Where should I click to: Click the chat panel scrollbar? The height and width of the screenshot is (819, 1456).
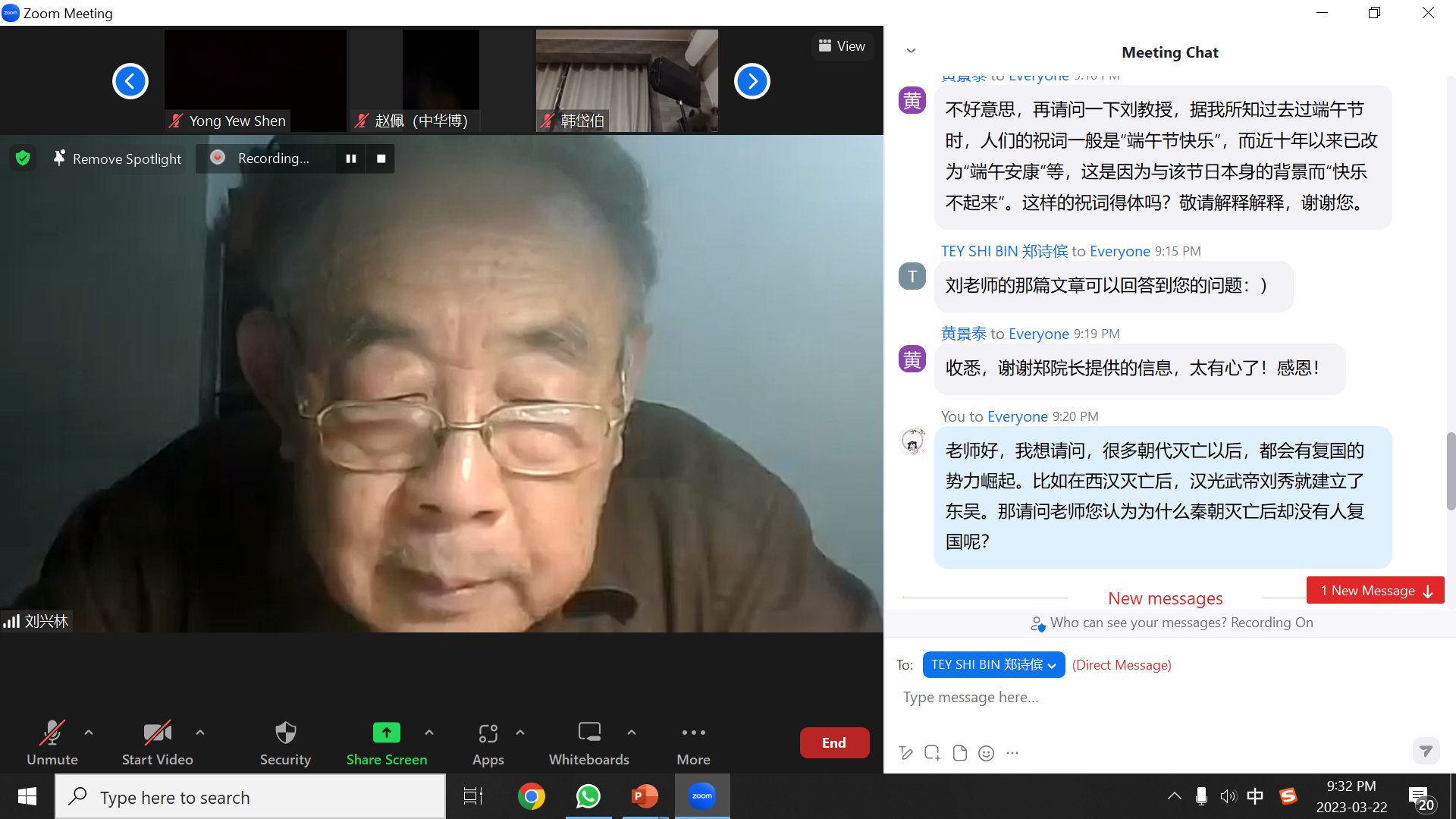pos(1451,470)
